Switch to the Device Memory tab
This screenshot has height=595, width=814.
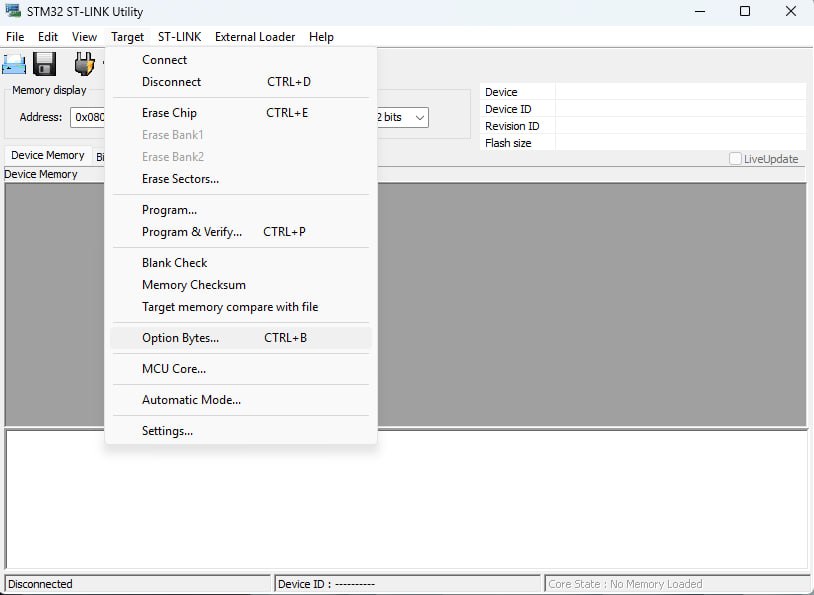(48, 155)
